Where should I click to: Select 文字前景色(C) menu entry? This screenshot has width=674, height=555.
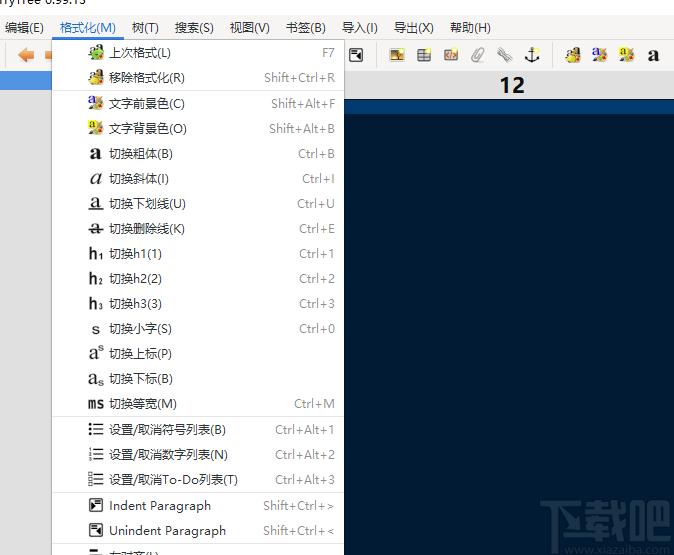coord(198,104)
